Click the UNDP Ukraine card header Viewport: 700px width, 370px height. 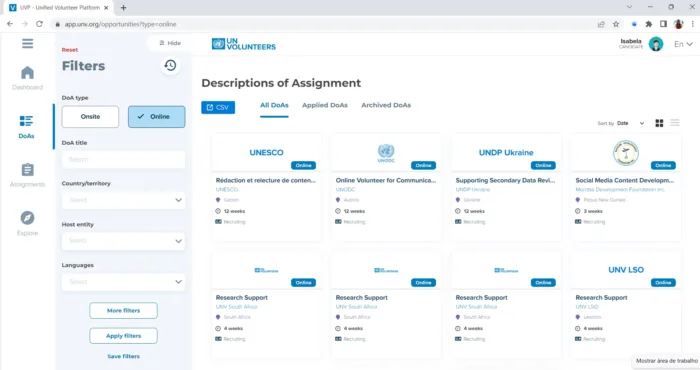point(506,153)
